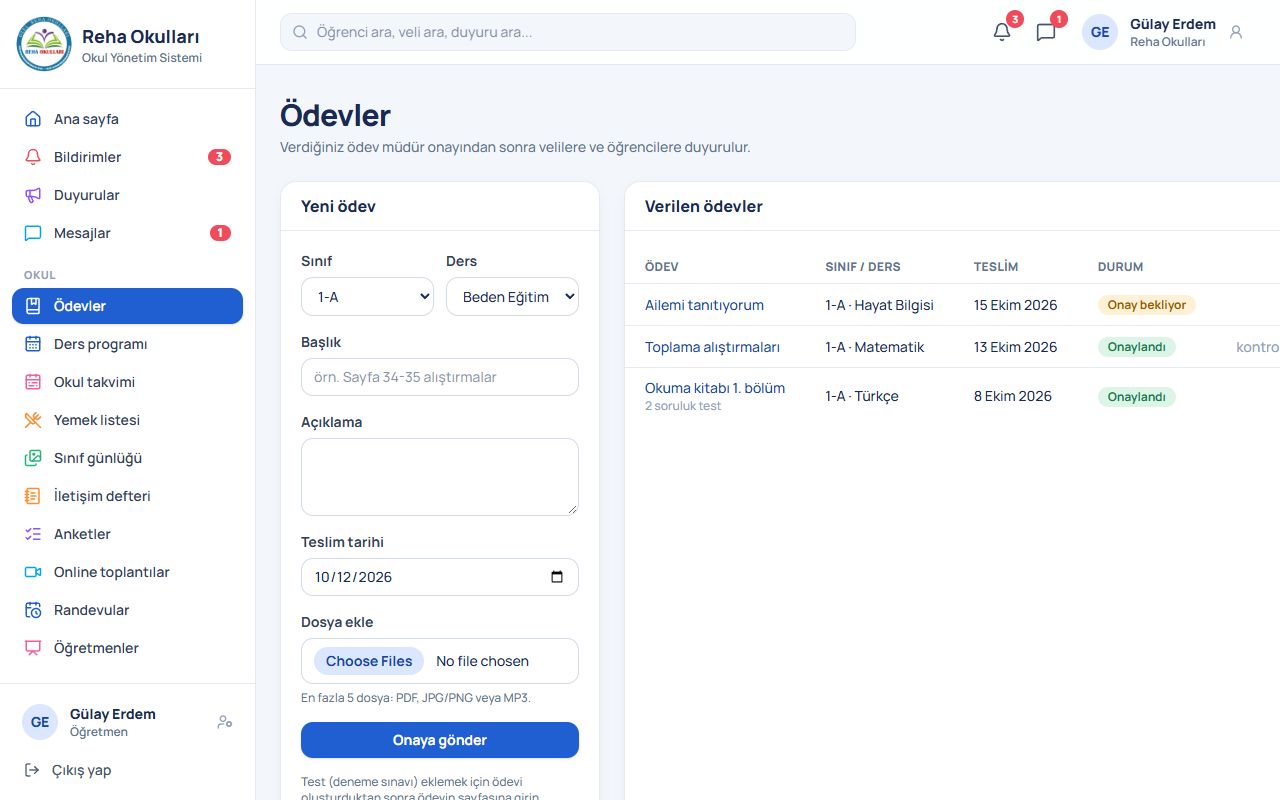The image size is (1280, 800).
Task: Open Toplama alıştırmaları homework link
Action: click(x=712, y=347)
